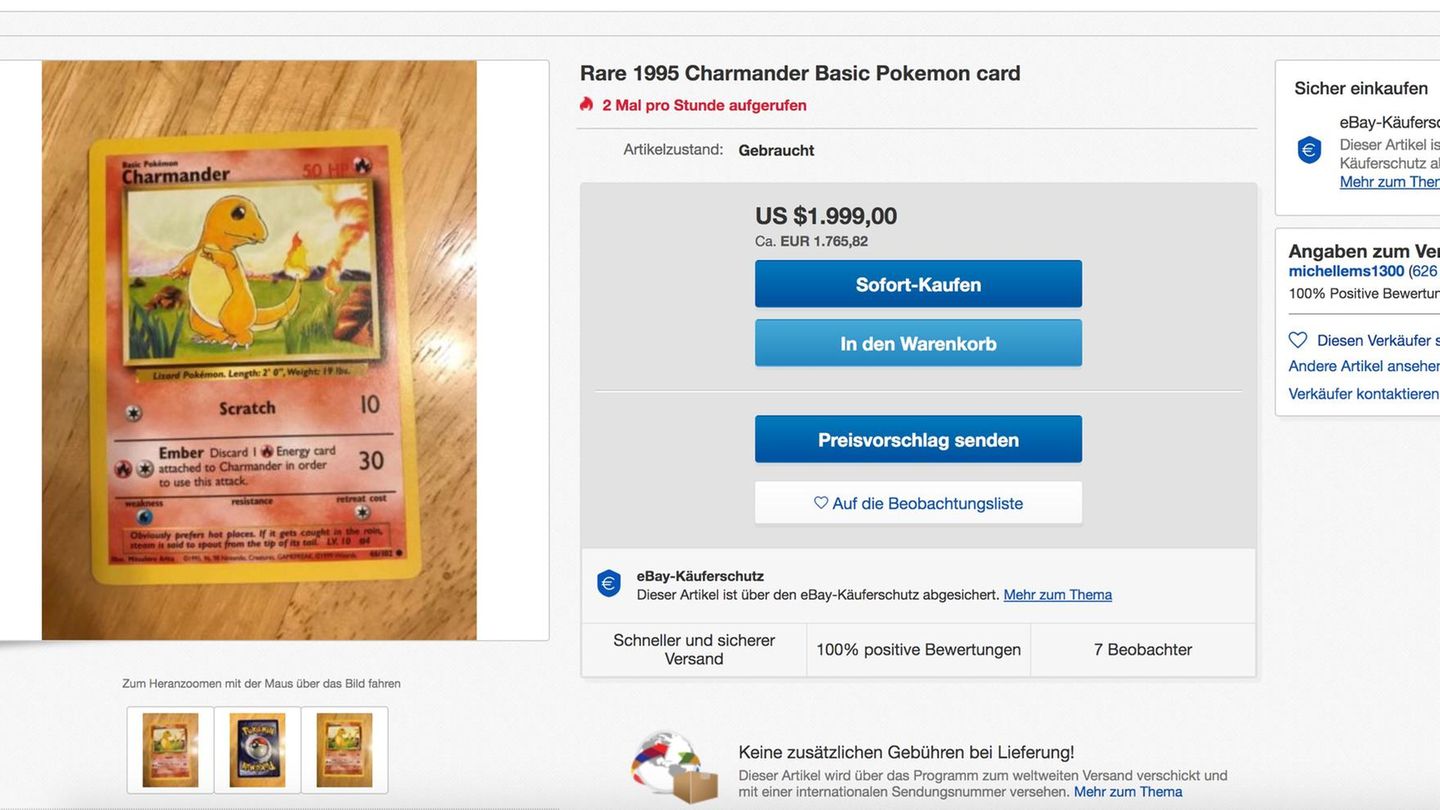Screen dimensions: 1440x810
Task: Click the eBay-Käuferschutz euro shield icon
Action: point(608,584)
